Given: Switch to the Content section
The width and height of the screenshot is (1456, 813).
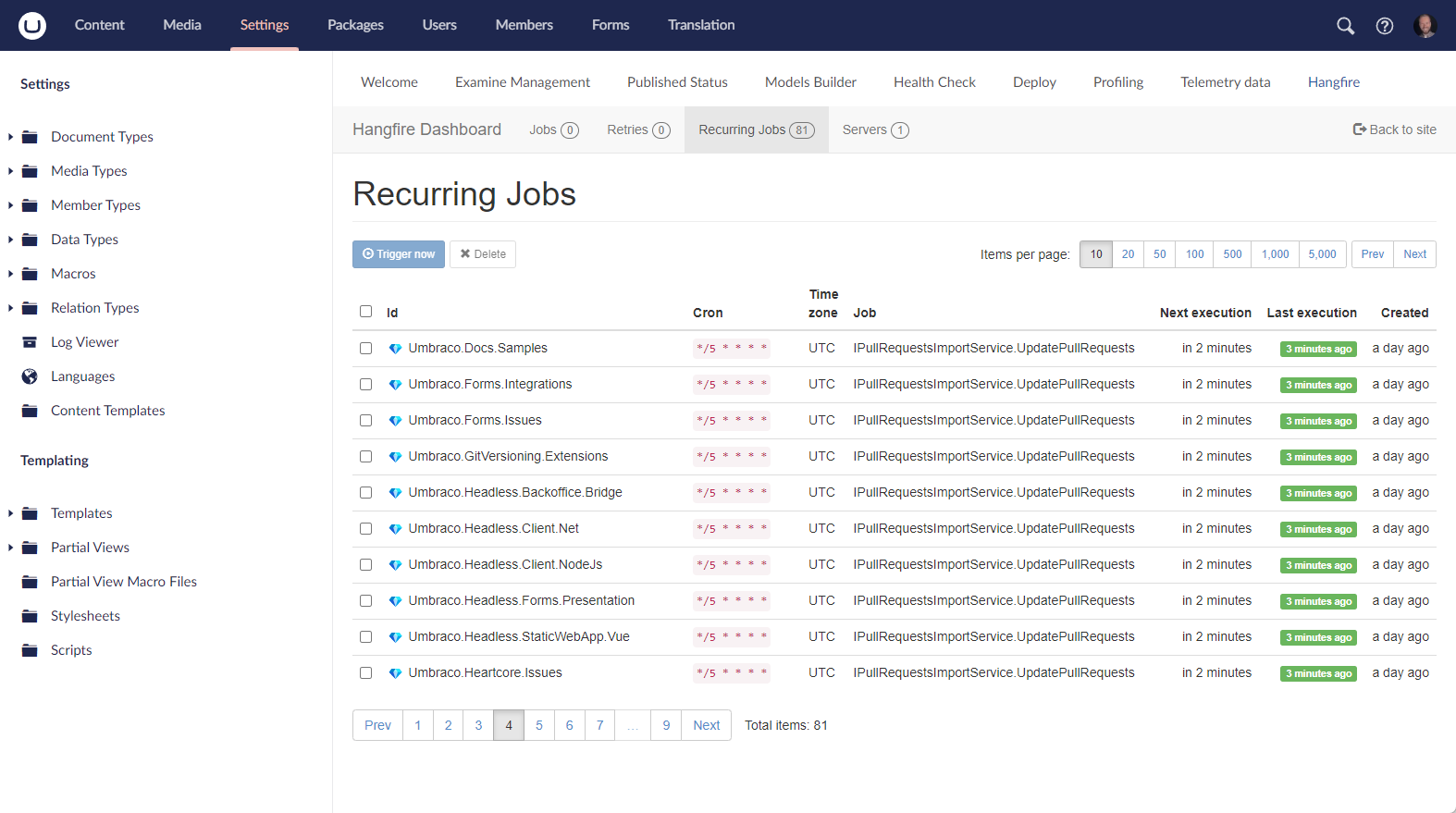Looking at the screenshot, I should click(x=100, y=25).
